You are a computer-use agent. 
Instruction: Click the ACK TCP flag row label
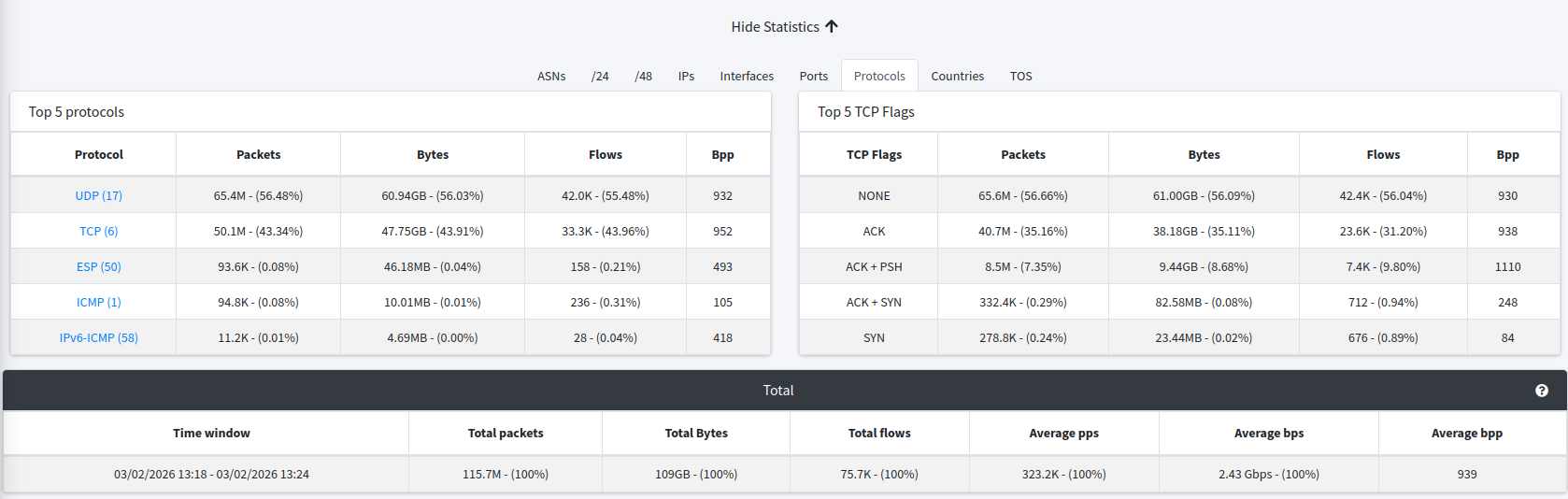(x=875, y=232)
